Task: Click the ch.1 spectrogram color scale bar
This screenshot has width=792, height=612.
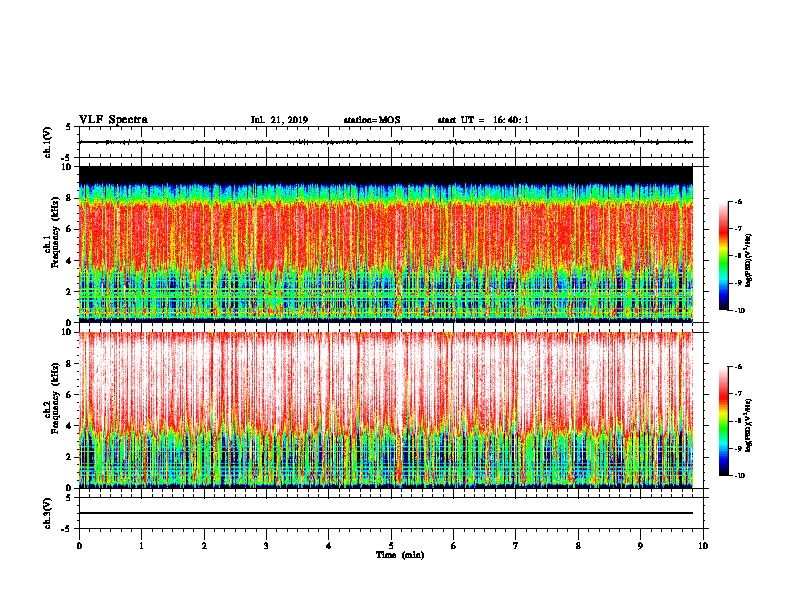Action: pos(724,256)
